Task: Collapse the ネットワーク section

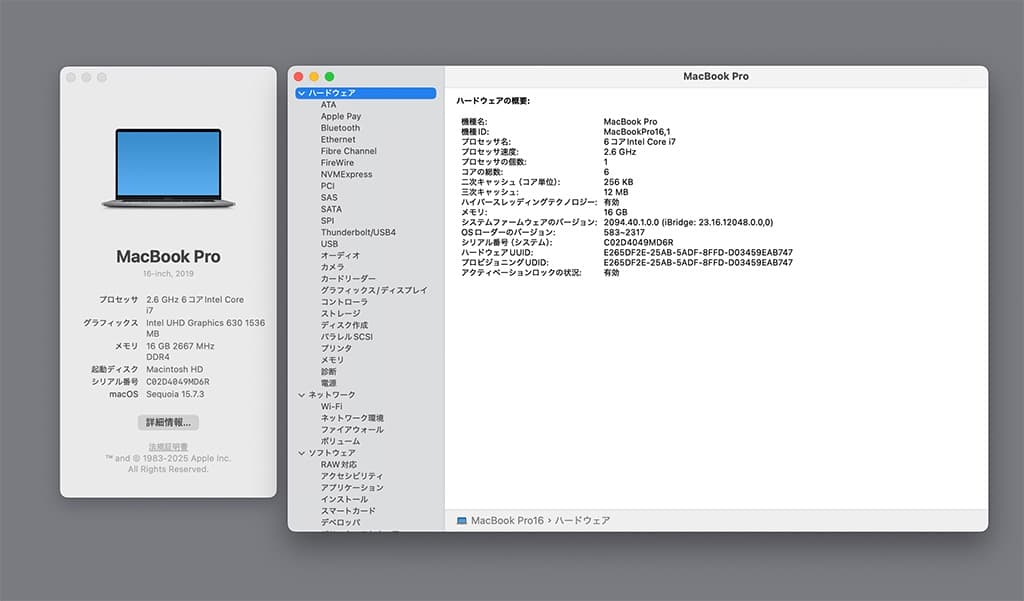Action: click(x=300, y=394)
